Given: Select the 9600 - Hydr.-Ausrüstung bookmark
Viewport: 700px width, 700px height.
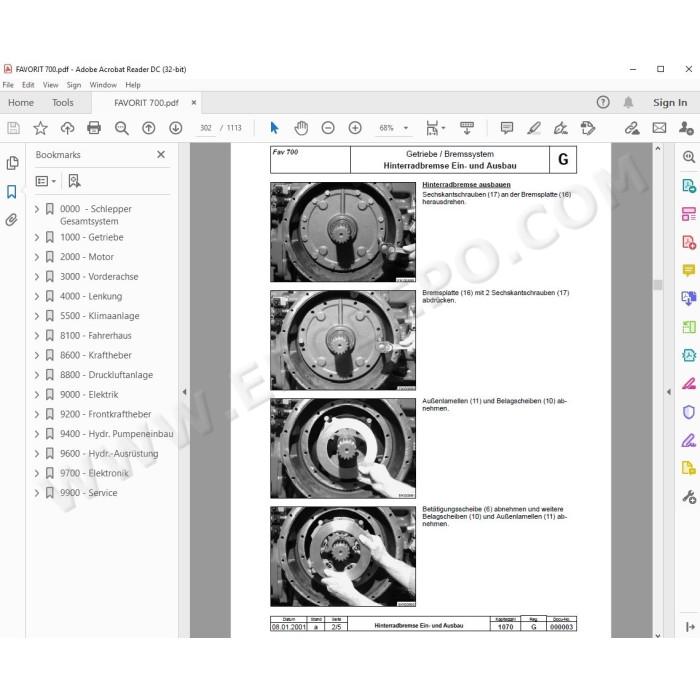Looking at the screenshot, I should [x=109, y=453].
